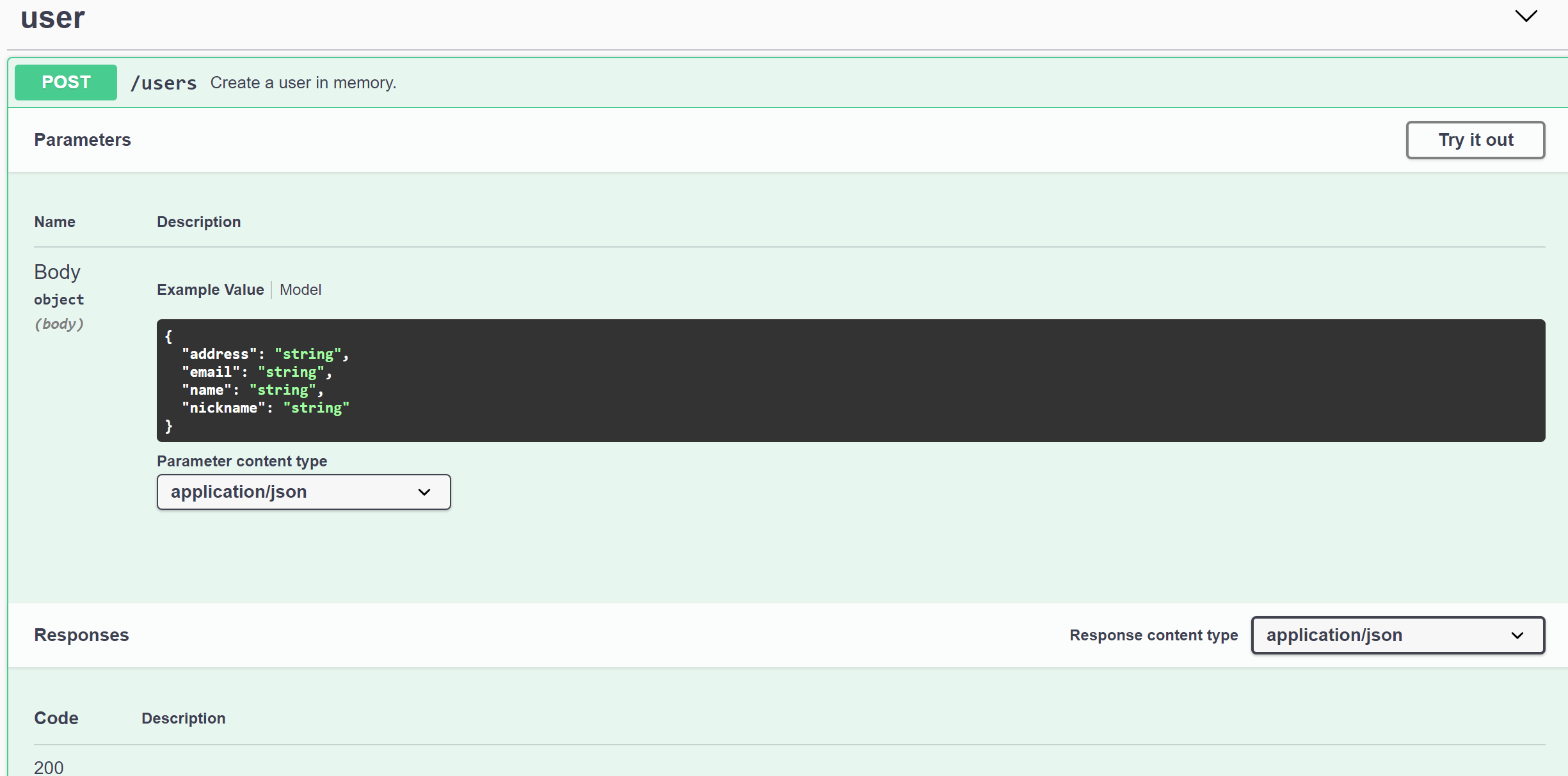Image resolution: width=1568 pixels, height=776 pixels.
Task: Click the 200 response code
Action: pos(49,767)
